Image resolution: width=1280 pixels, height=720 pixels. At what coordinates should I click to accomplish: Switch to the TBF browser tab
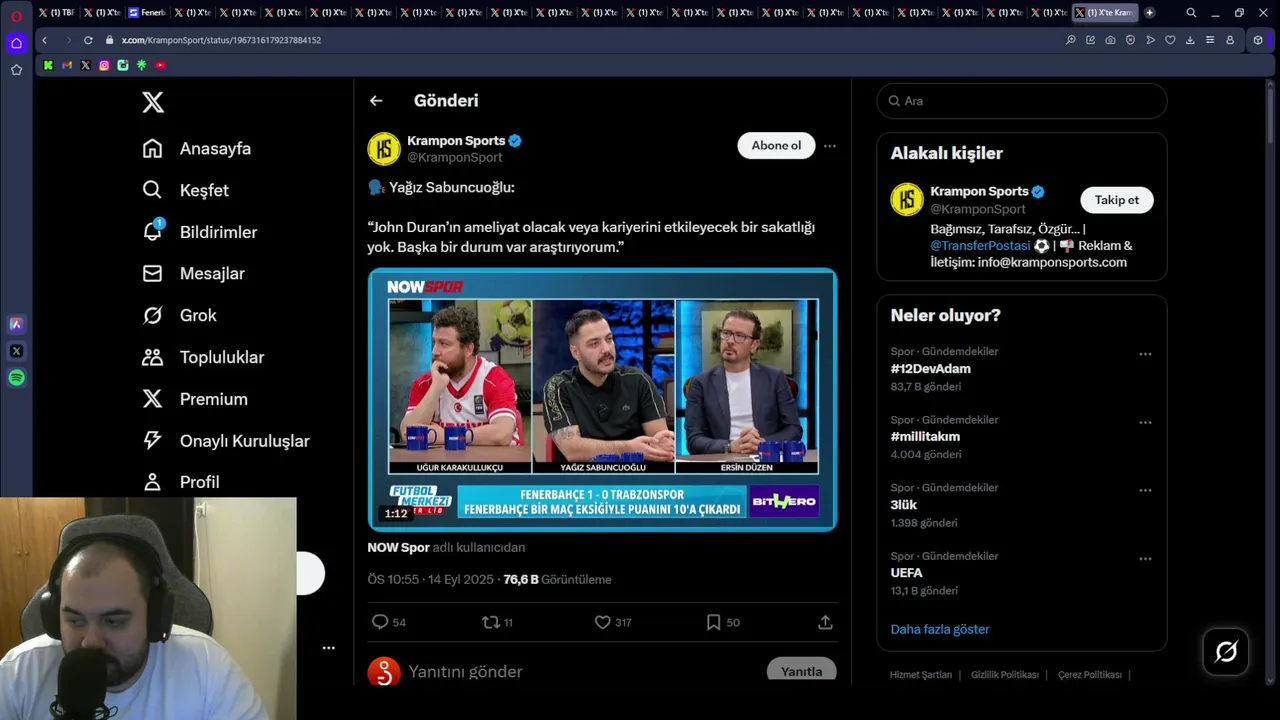(56, 13)
